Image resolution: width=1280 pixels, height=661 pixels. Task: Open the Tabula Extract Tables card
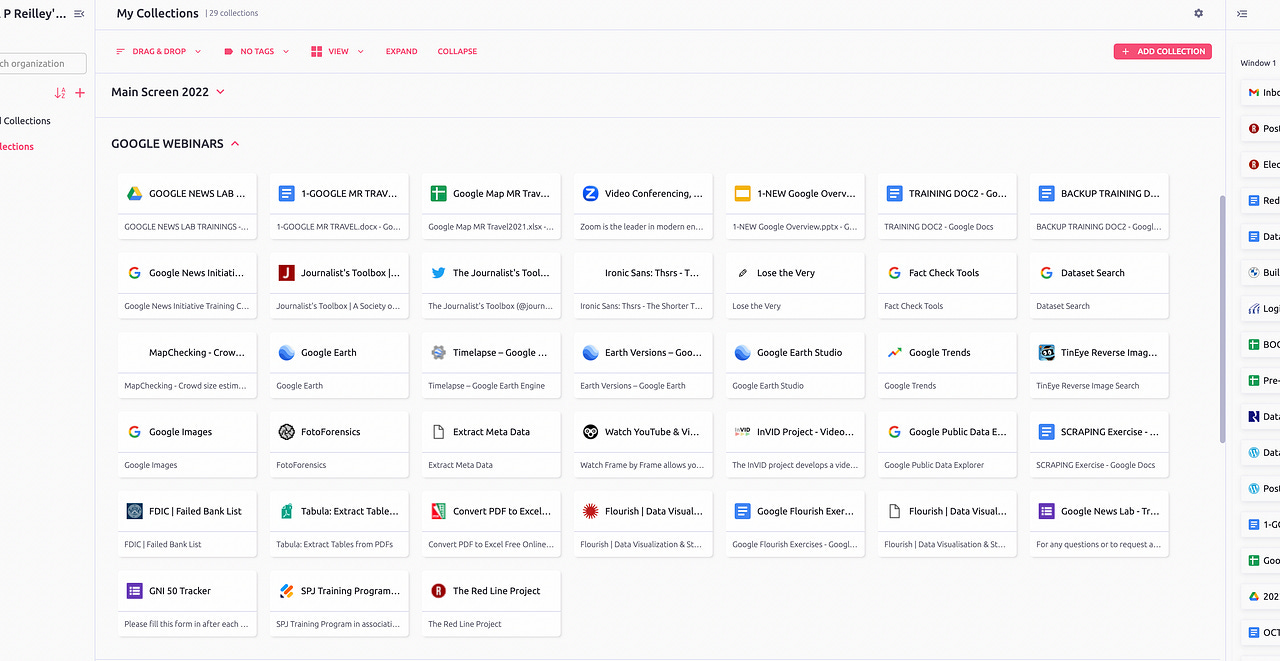tap(339, 523)
